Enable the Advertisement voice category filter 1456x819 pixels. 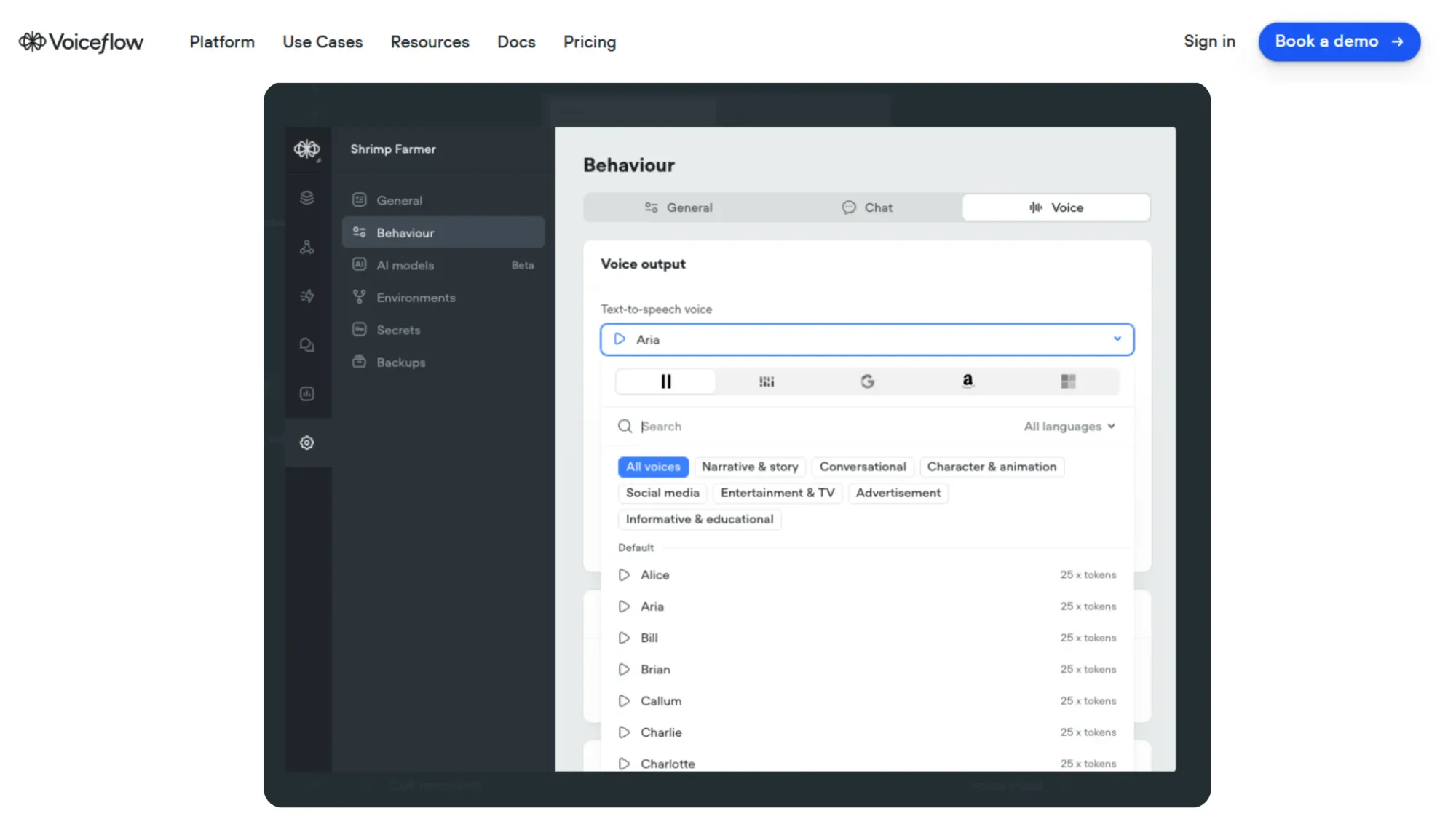point(898,493)
